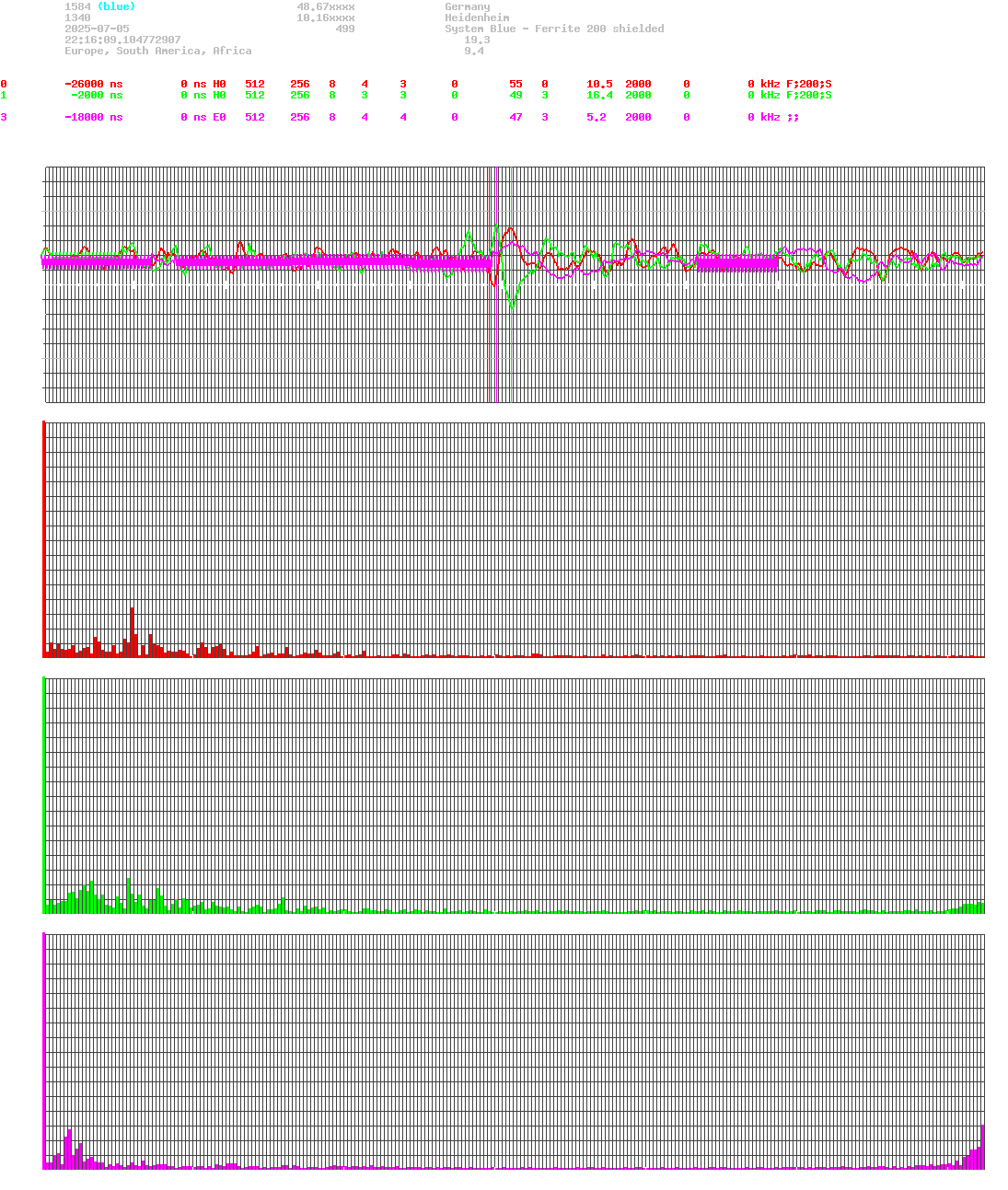Click the timestamp 22:16:09.104772907
Viewport: 1008px width, 1190px height.
pyautogui.click(x=122, y=40)
